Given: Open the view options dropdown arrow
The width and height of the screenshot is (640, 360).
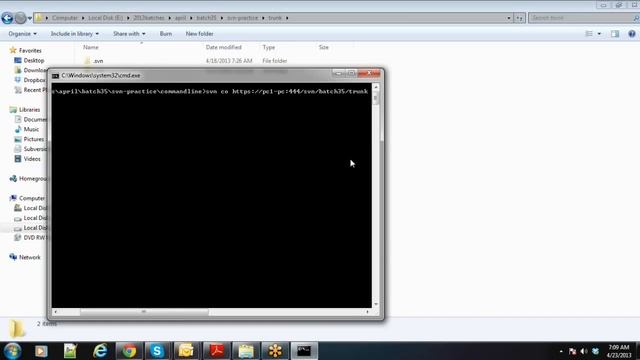Looking at the screenshot, I should [599, 34].
